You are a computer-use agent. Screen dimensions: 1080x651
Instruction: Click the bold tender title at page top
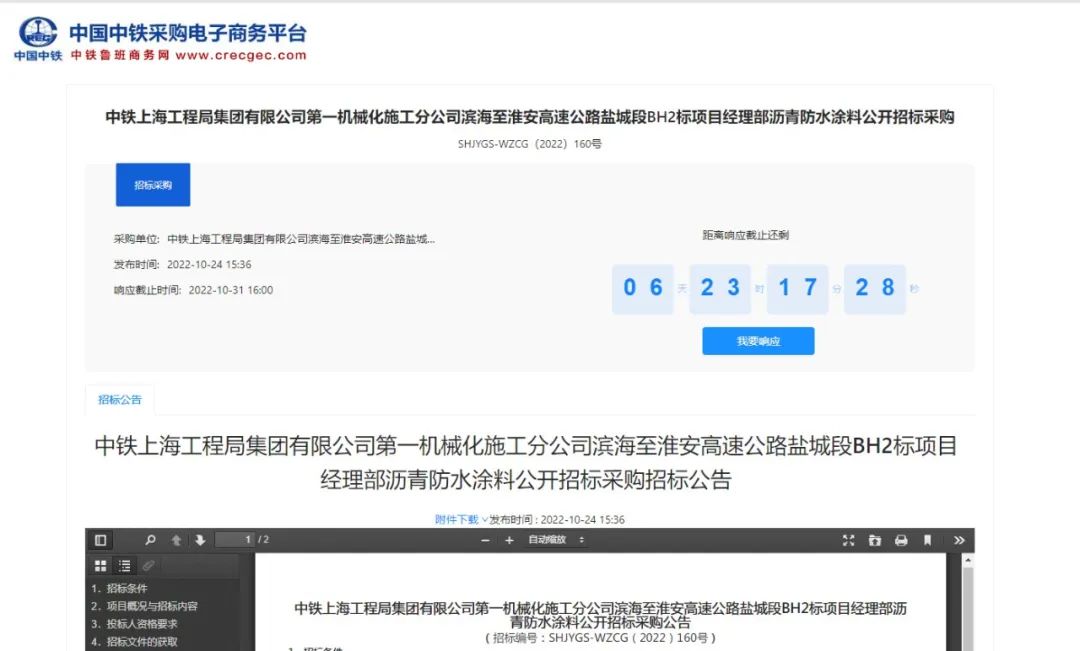[530, 117]
